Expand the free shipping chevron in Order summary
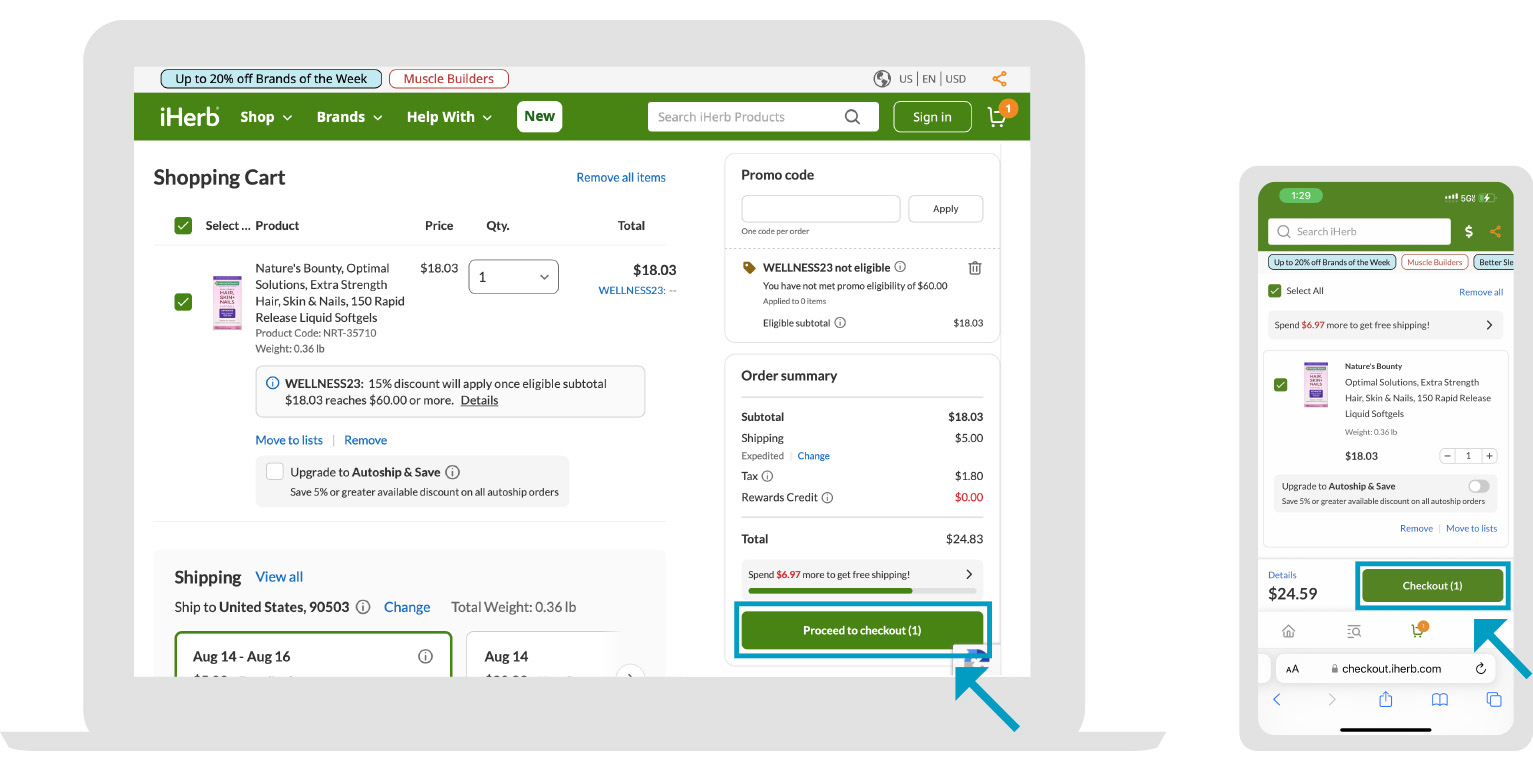 tap(969, 575)
